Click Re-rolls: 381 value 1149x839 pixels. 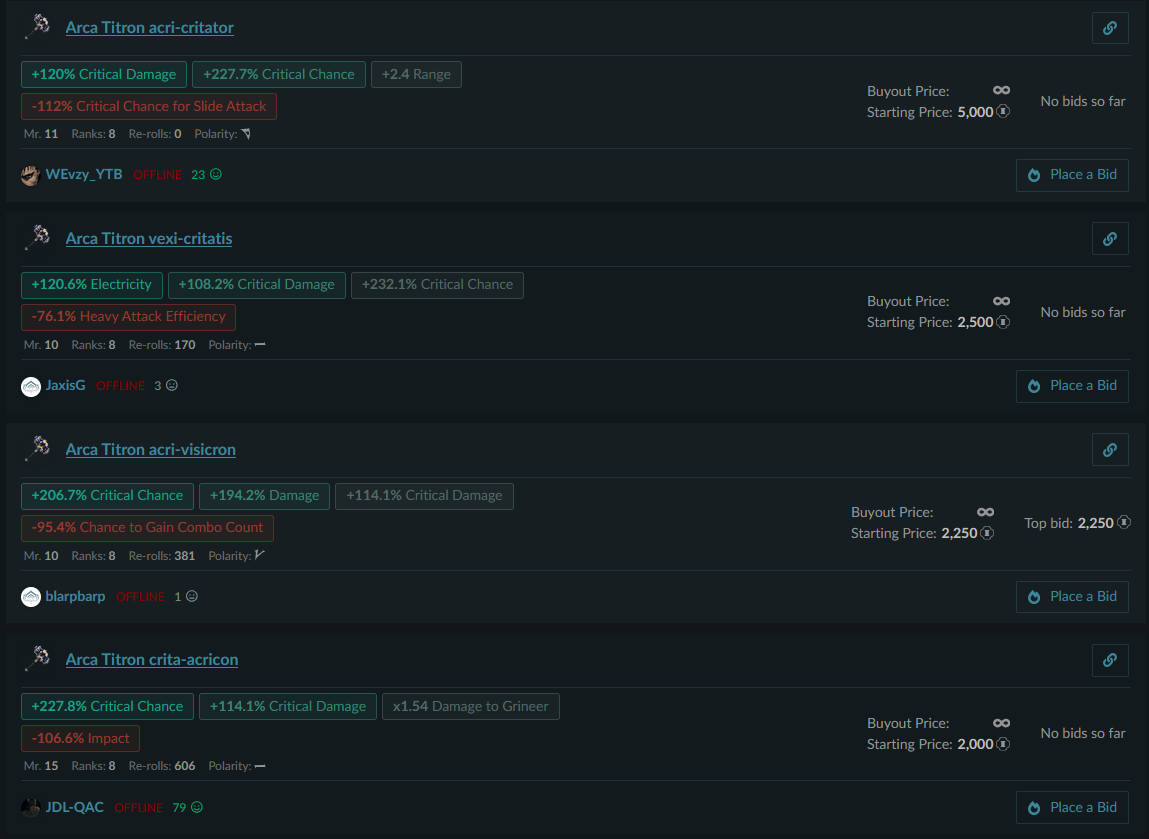(185, 555)
